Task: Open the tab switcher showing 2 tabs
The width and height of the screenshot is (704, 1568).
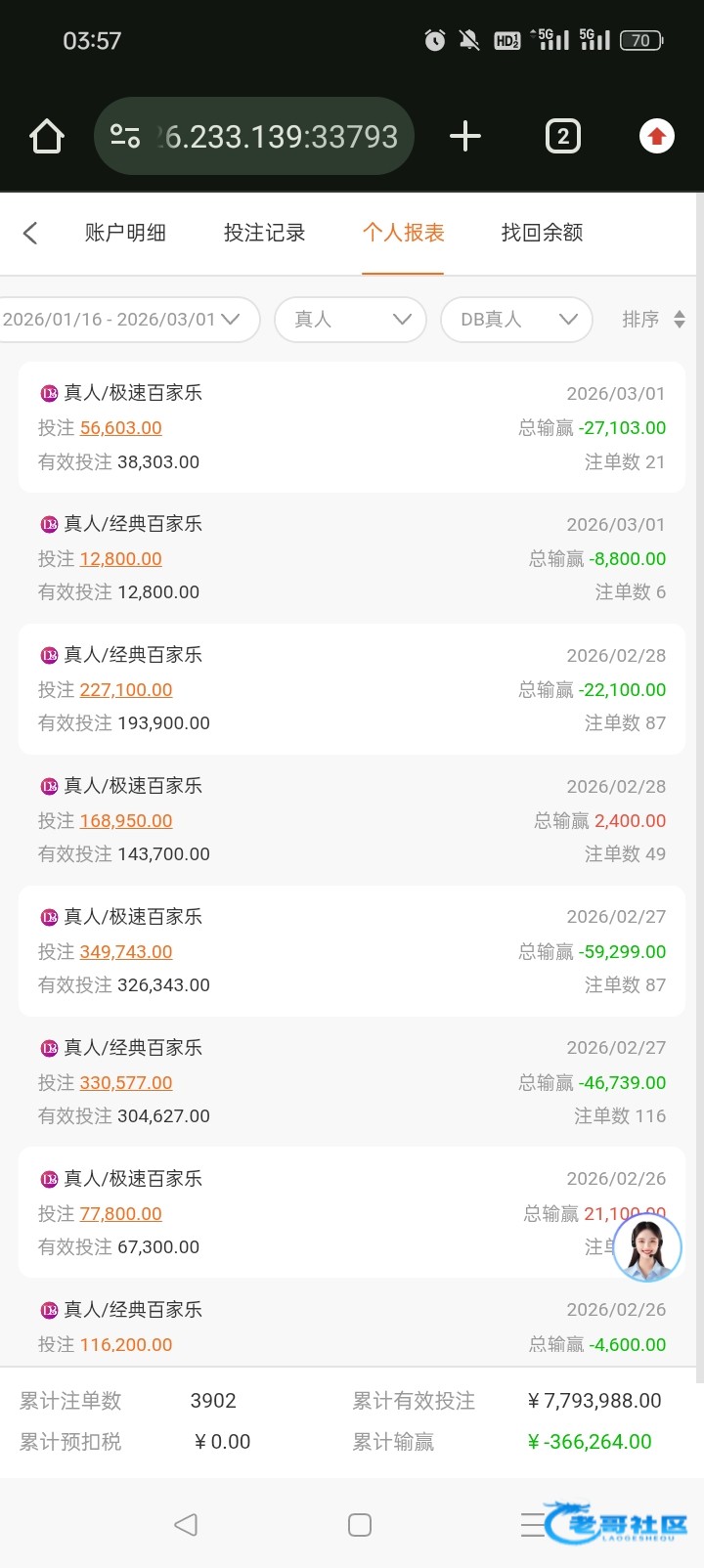Action: click(562, 137)
